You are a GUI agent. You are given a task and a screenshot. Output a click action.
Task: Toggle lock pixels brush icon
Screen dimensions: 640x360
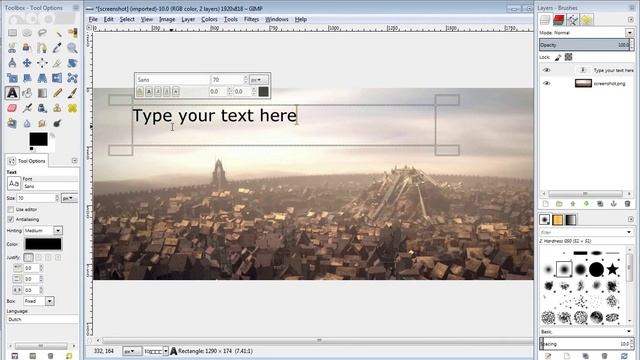point(558,57)
